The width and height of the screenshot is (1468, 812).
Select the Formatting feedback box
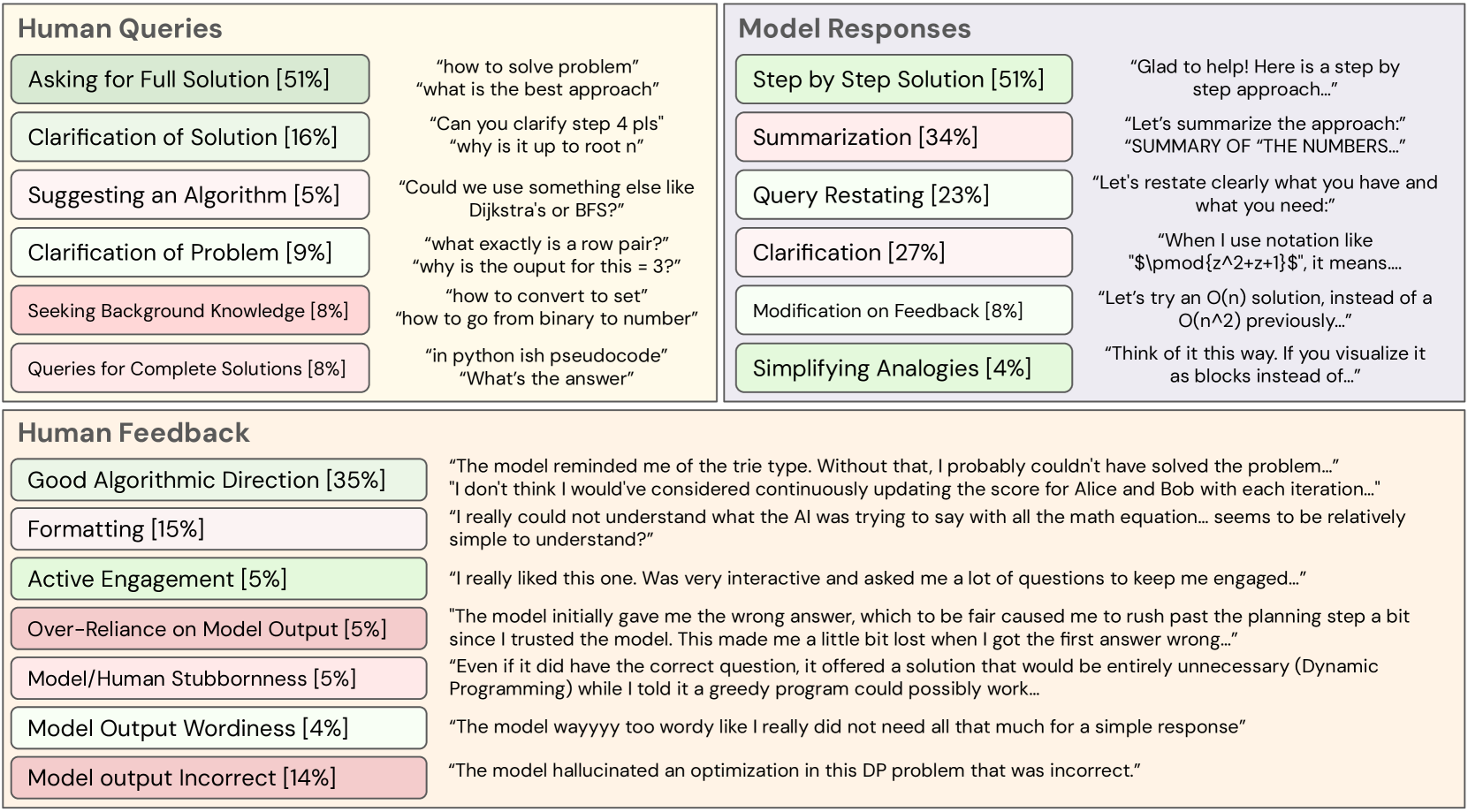pos(218,529)
